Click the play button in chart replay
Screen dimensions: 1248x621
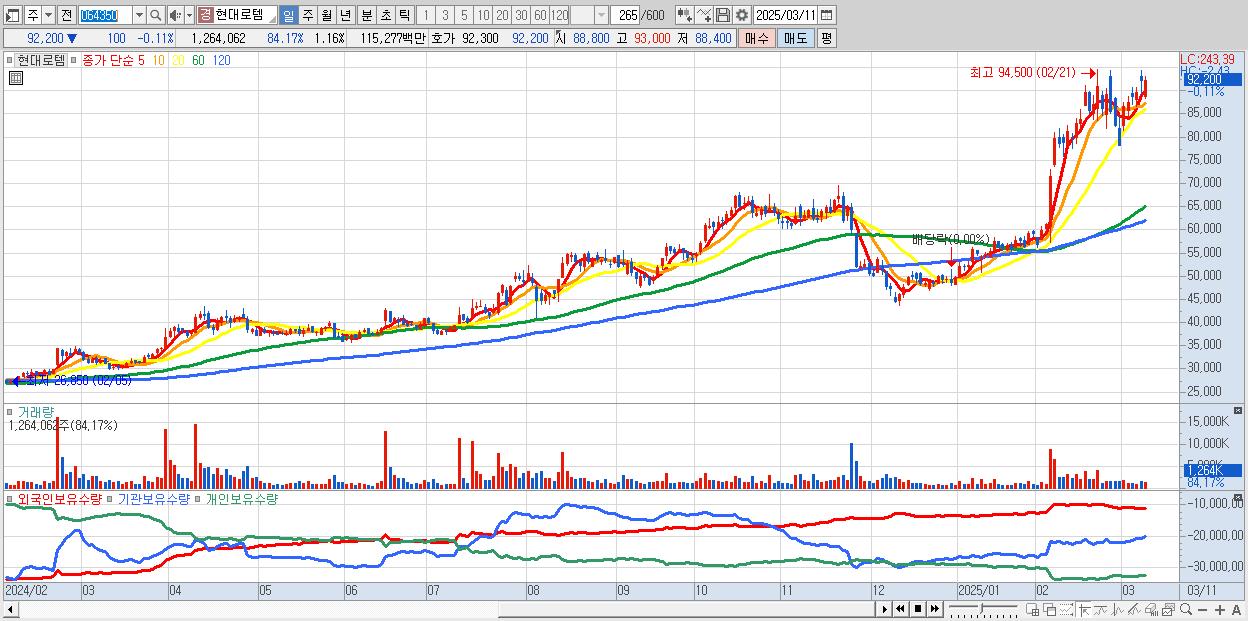(x=885, y=609)
